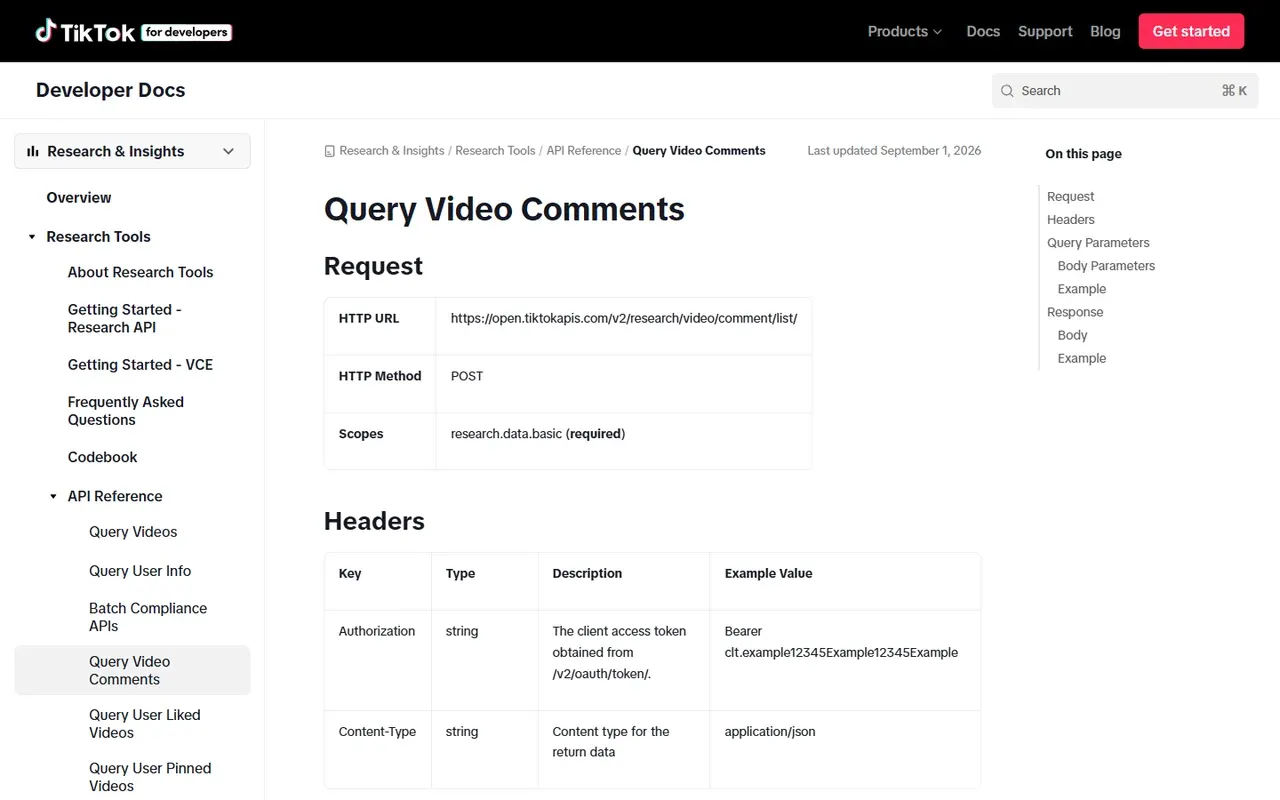Jump to Response section link
This screenshot has width=1280, height=800.
click(1075, 312)
